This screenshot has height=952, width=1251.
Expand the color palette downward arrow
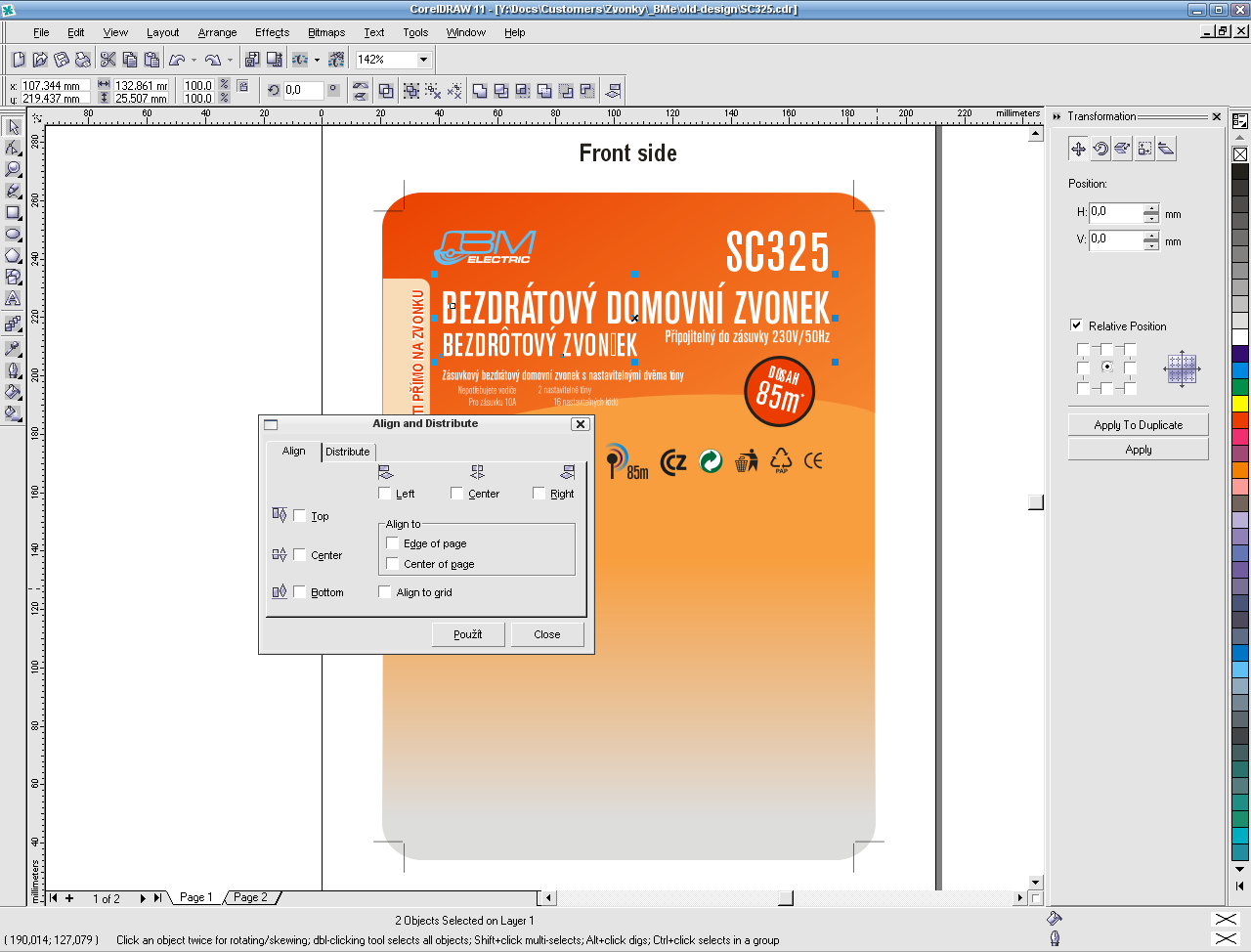(x=1239, y=869)
